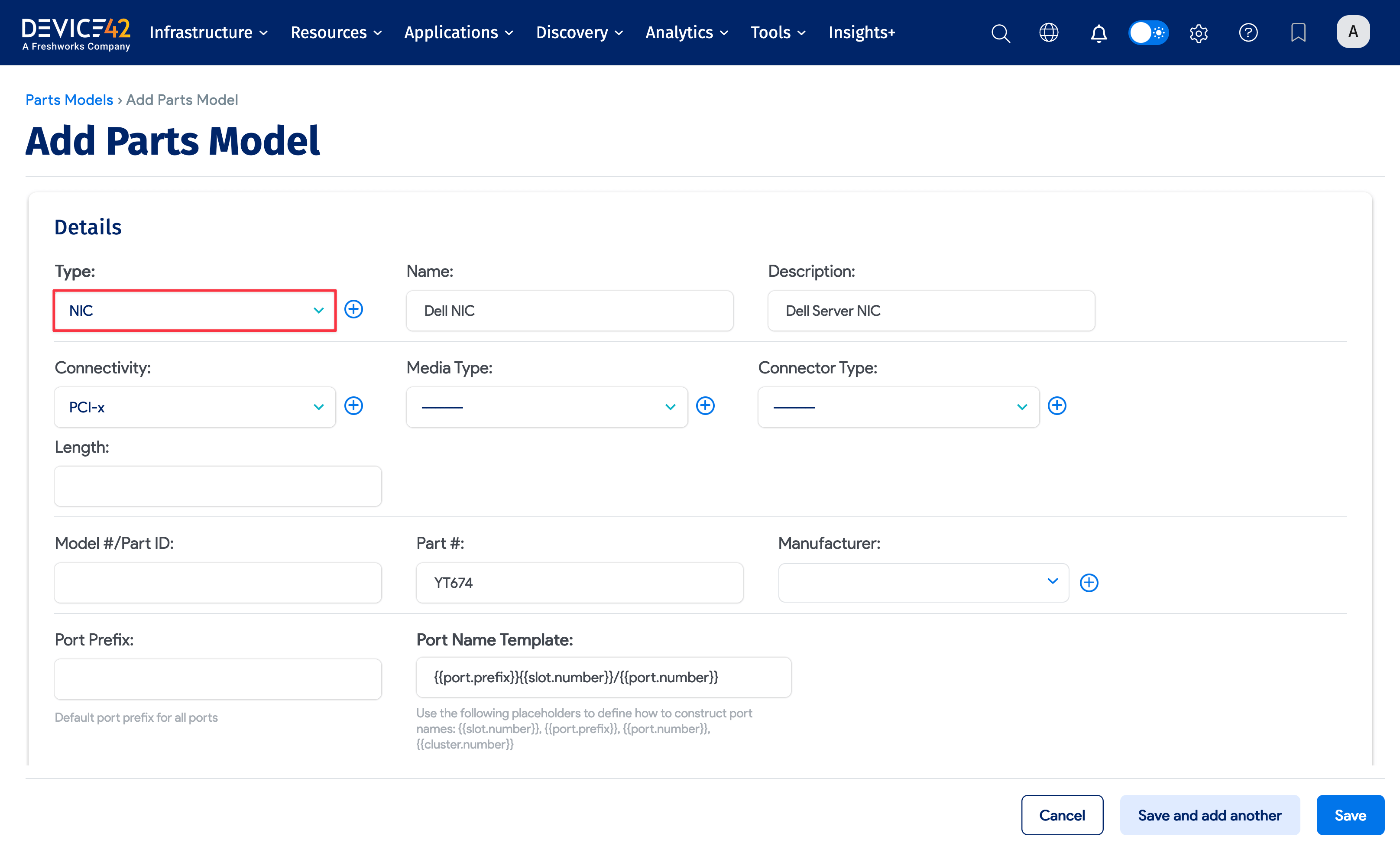Viewport: 1400px width, 843px height.
Task: Add new type with plus icon
Action: tap(354, 310)
